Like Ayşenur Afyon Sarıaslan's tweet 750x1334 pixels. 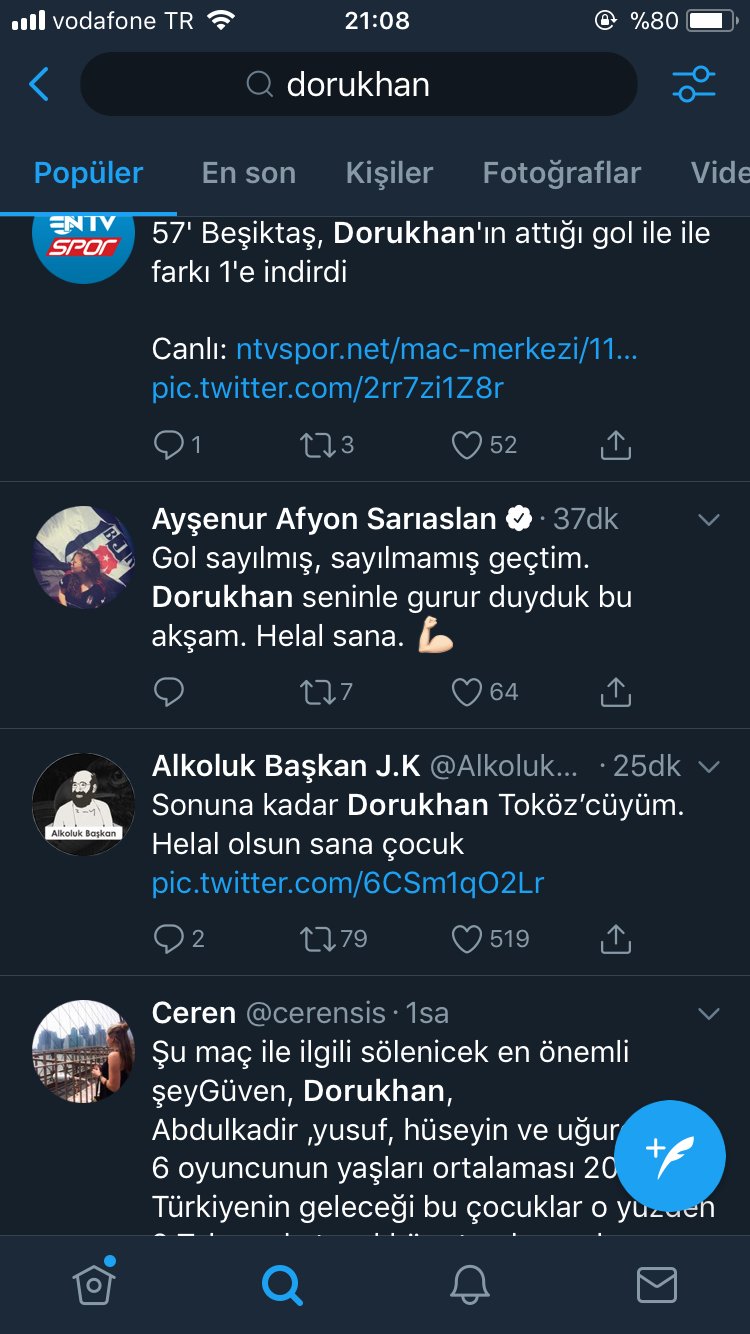[467, 692]
